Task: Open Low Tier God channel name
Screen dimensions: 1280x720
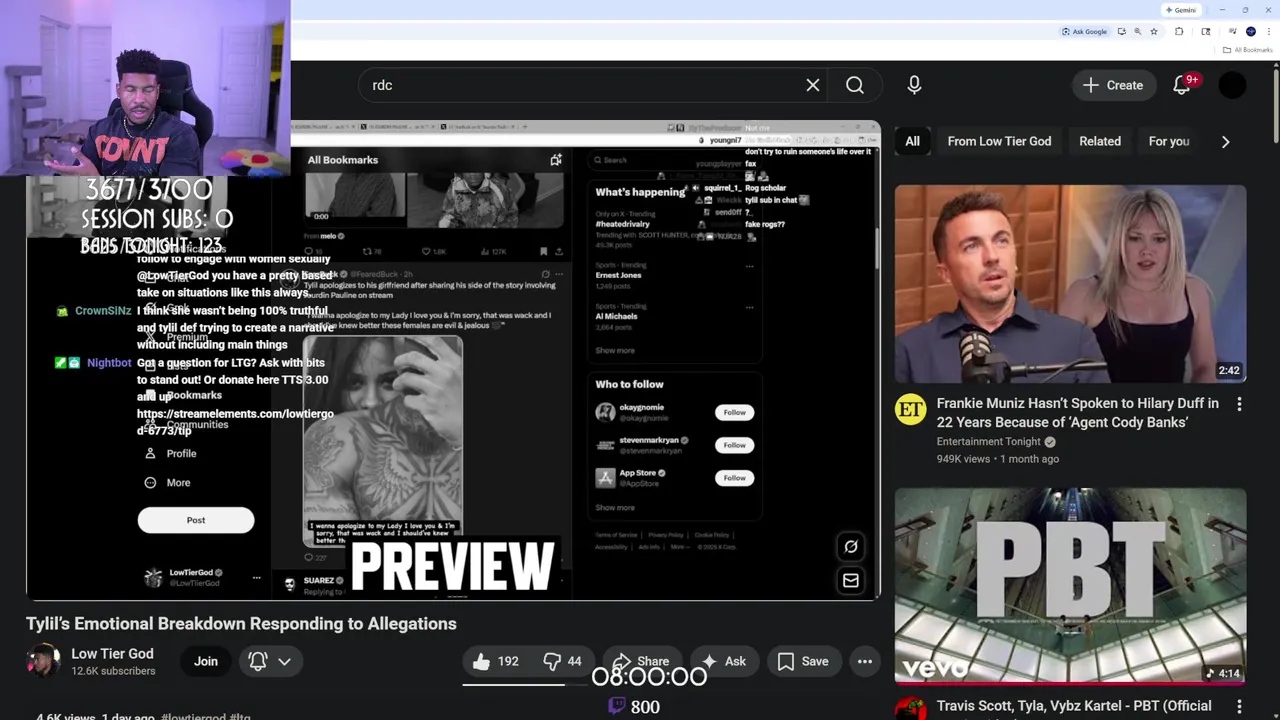Action: tap(112, 654)
